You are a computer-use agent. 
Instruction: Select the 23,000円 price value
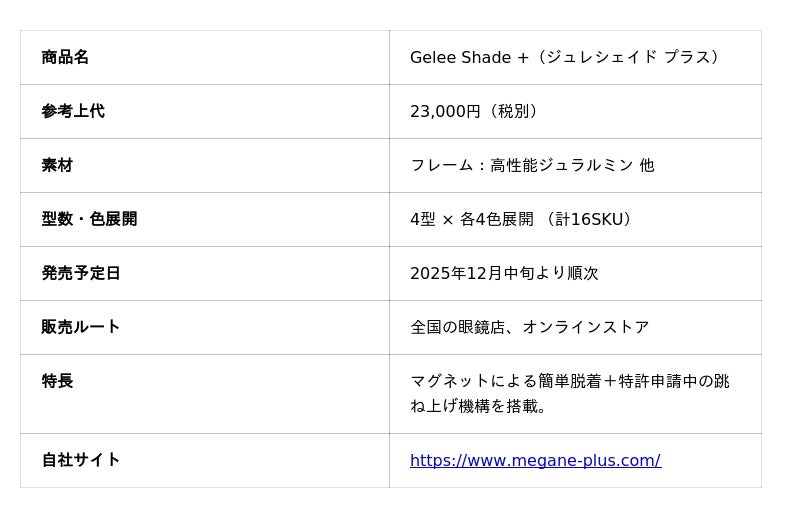click(x=445, y=111)
